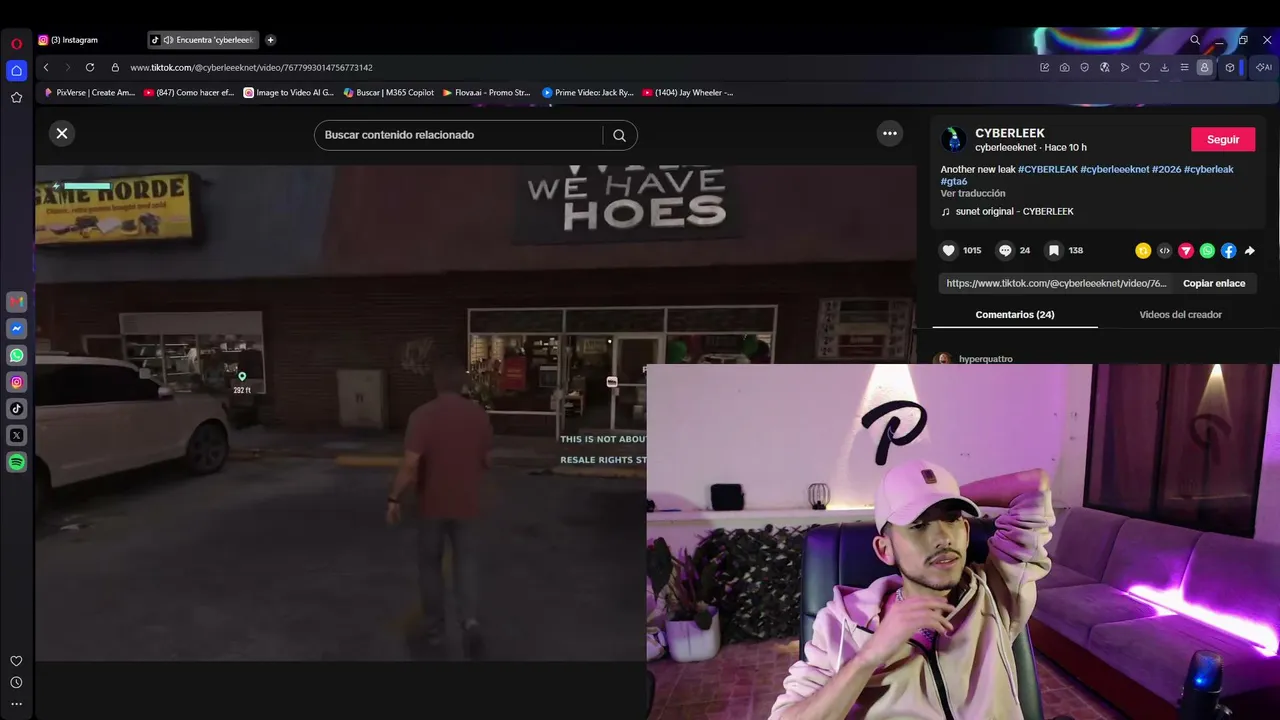1280x720 pixels.
Task: Open the extensions cube icon
Action: pyautogui.click(x=1229, y=68)
